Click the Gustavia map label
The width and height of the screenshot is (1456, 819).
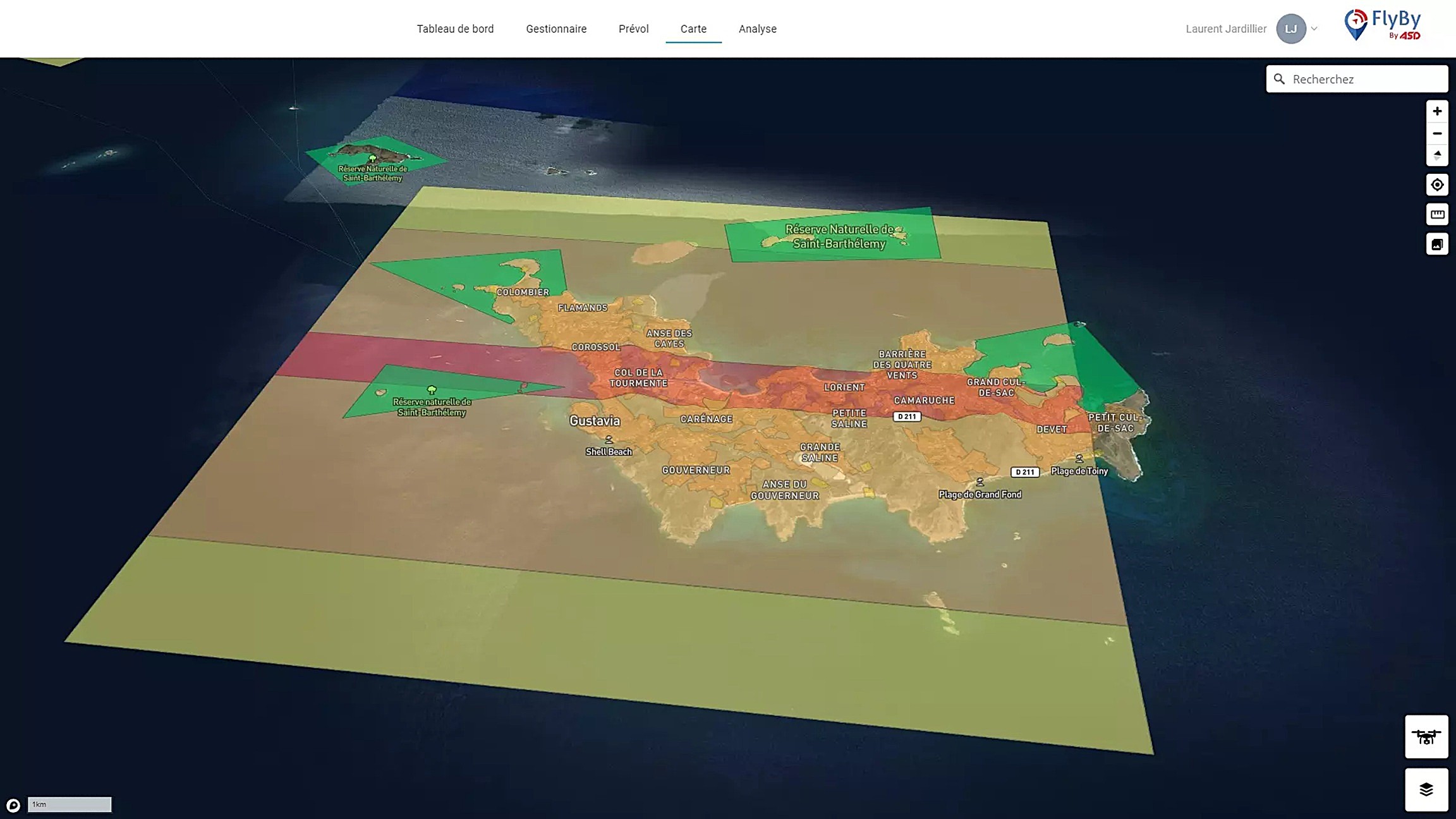(595, 421)
